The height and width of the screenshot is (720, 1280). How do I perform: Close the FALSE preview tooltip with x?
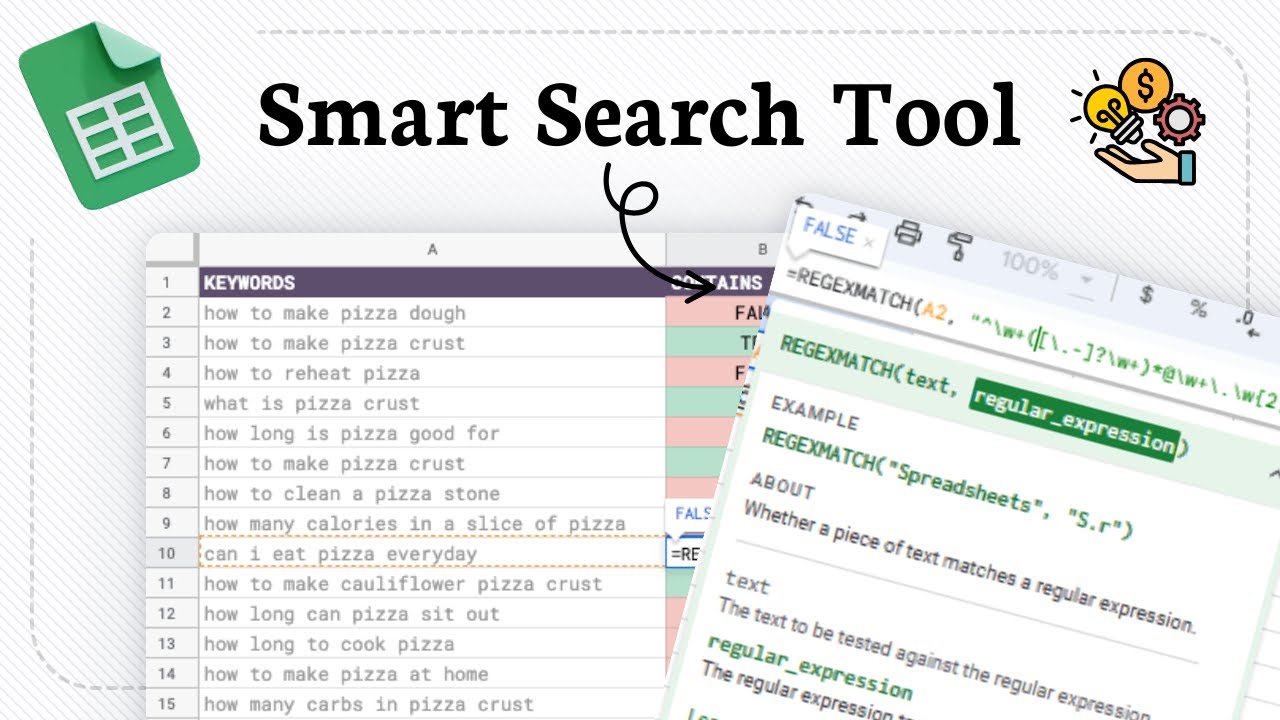868,242
